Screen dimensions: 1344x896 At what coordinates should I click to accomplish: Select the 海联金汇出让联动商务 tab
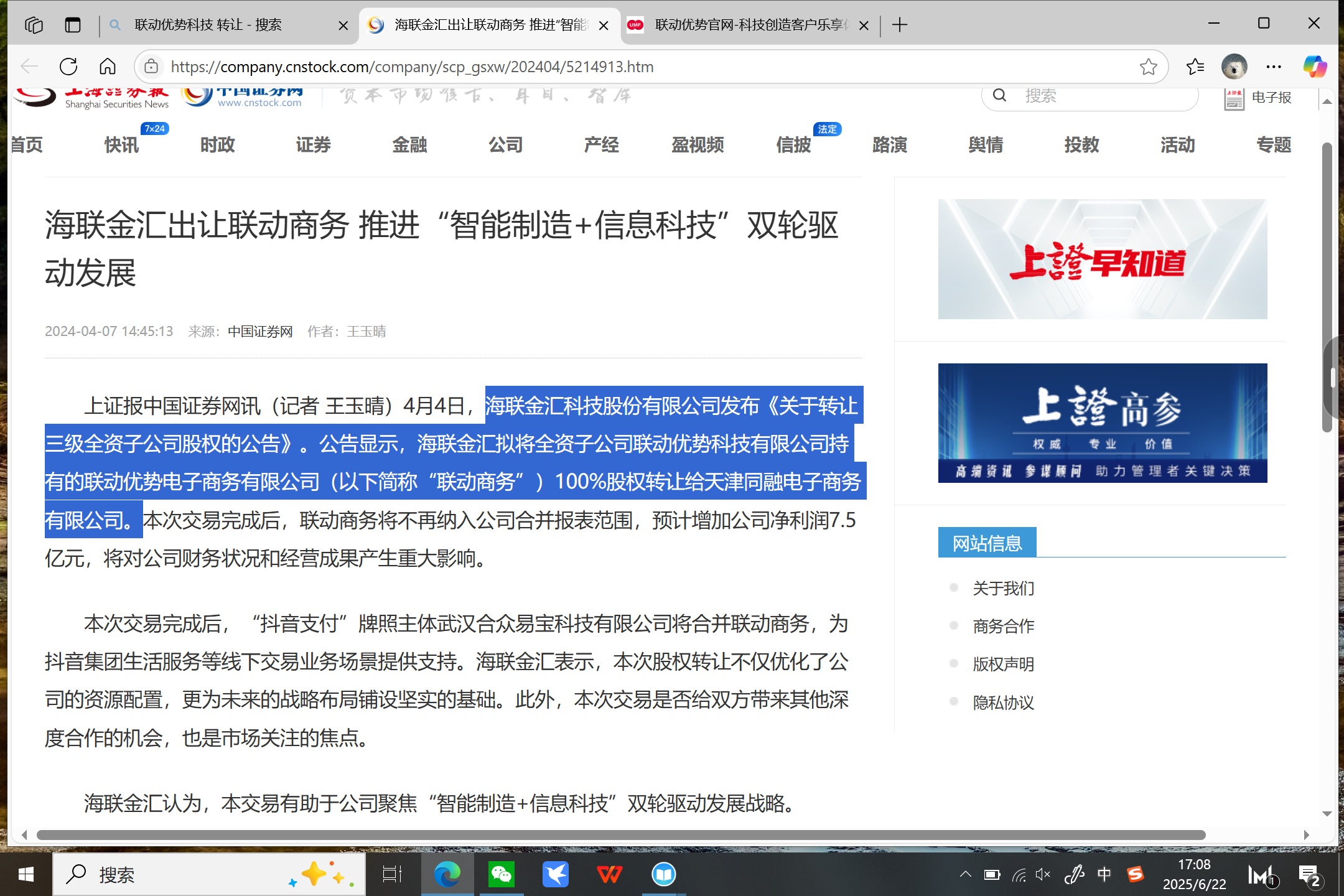pyautogui.click(x=490, y=25)
